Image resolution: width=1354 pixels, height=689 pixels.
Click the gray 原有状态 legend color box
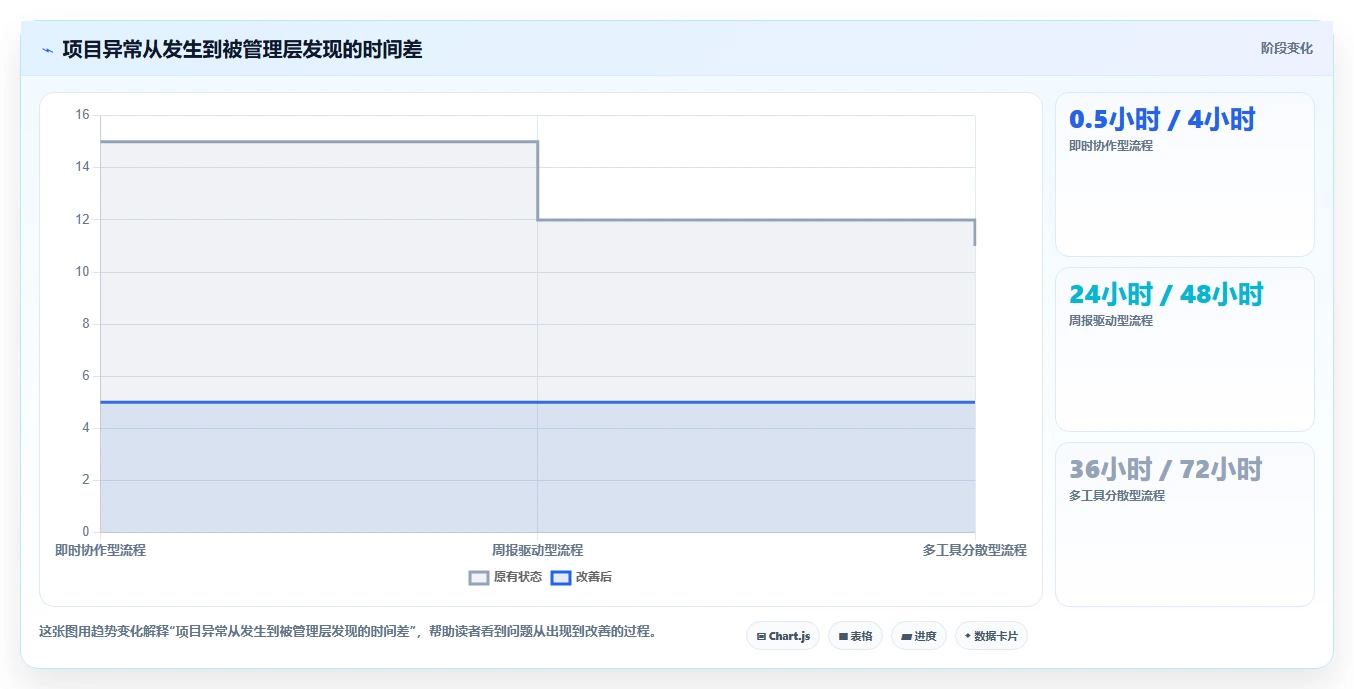pos(479,577)
